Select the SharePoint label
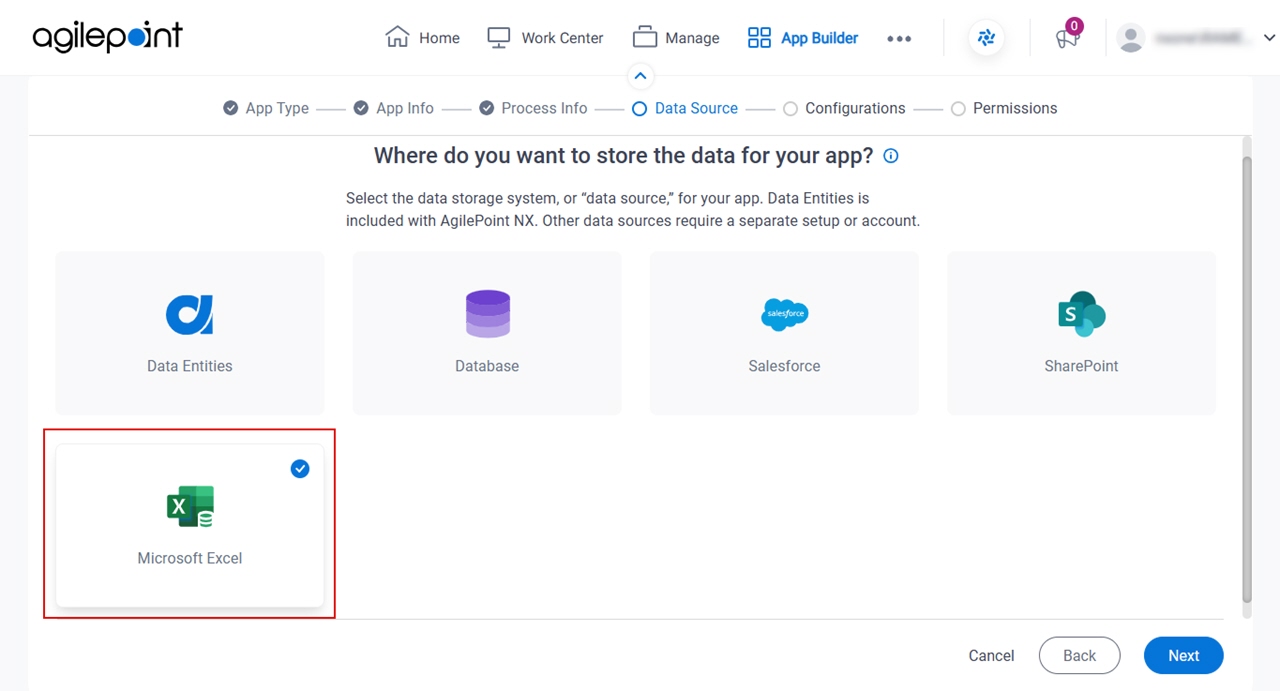This screenshot has height=691, width=1280. point(1082,366)
